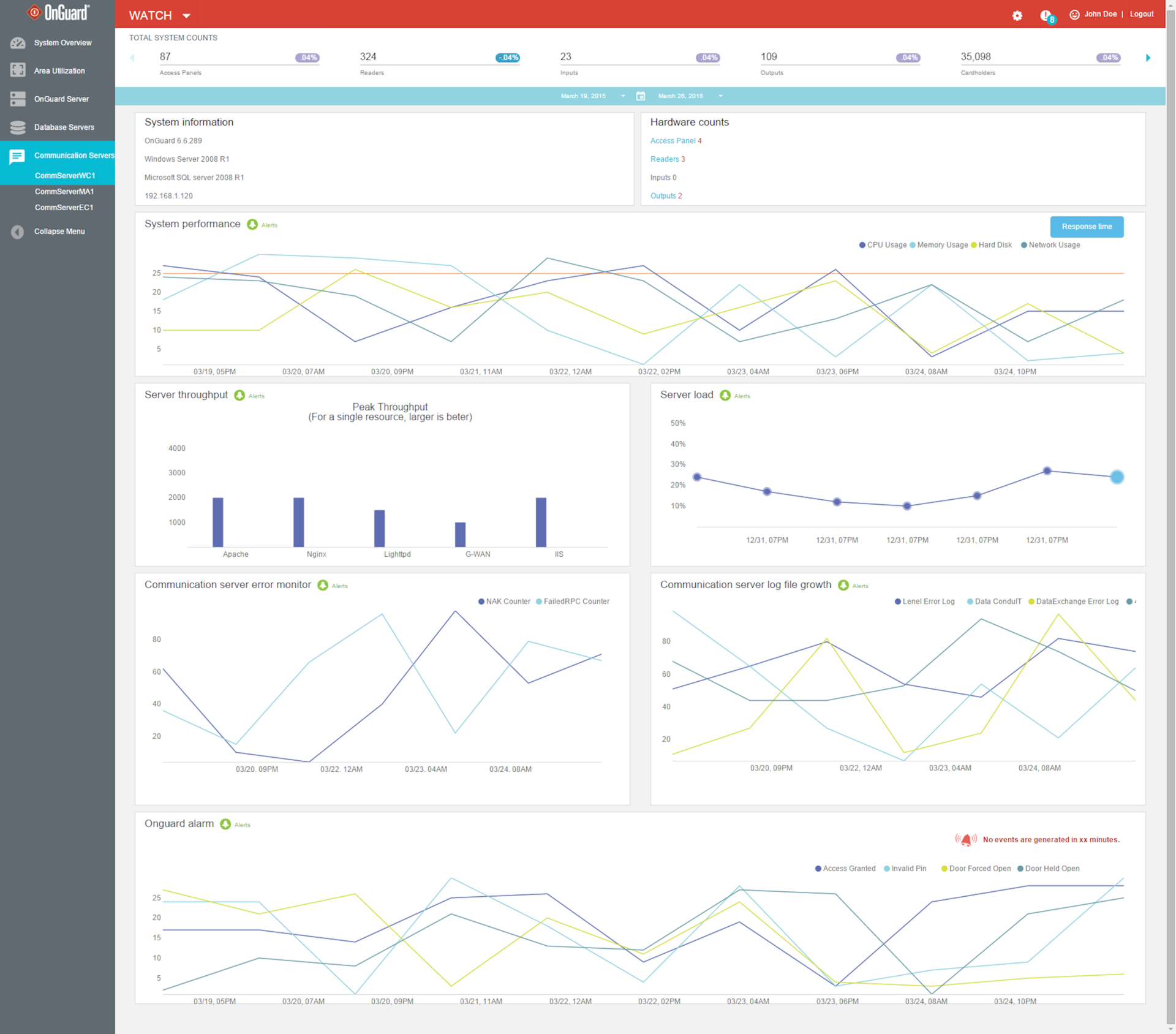Expand the March 19, 2015 date dropdown
This screenshot has width=1176, height=1034.
tap(623, 96)
